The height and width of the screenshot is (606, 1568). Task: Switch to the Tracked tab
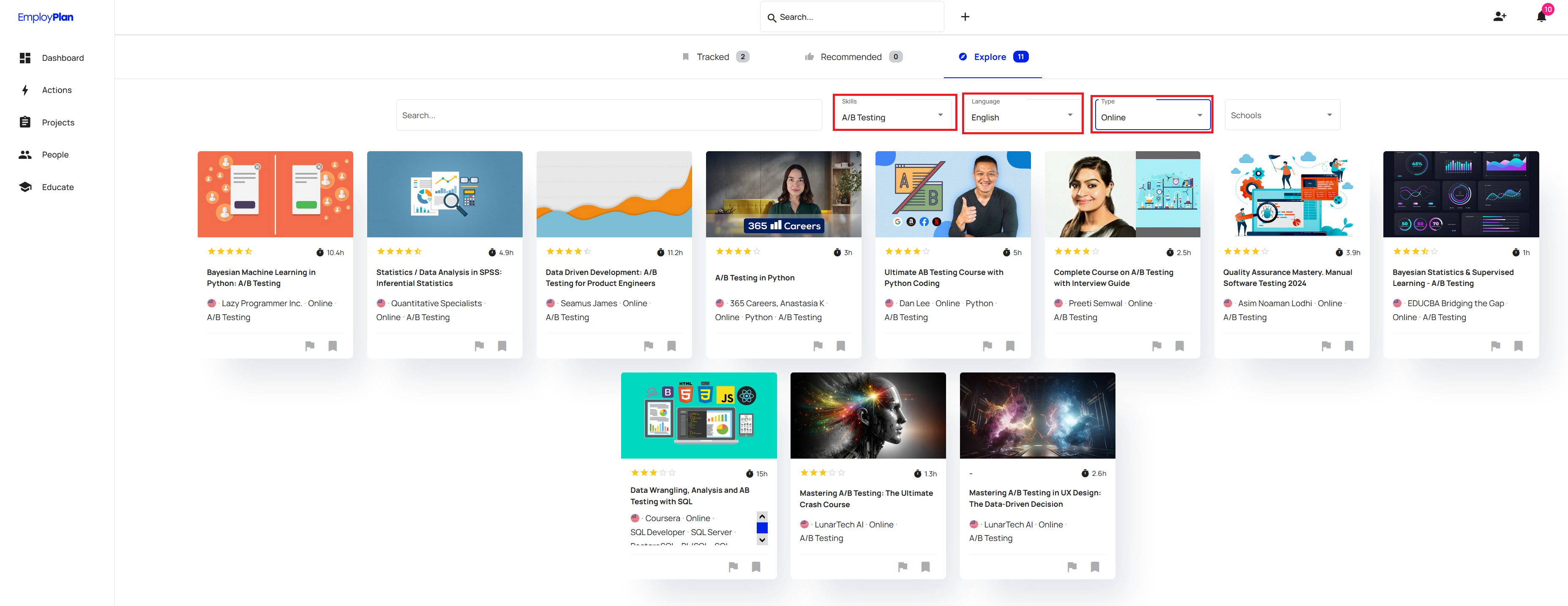715,57
